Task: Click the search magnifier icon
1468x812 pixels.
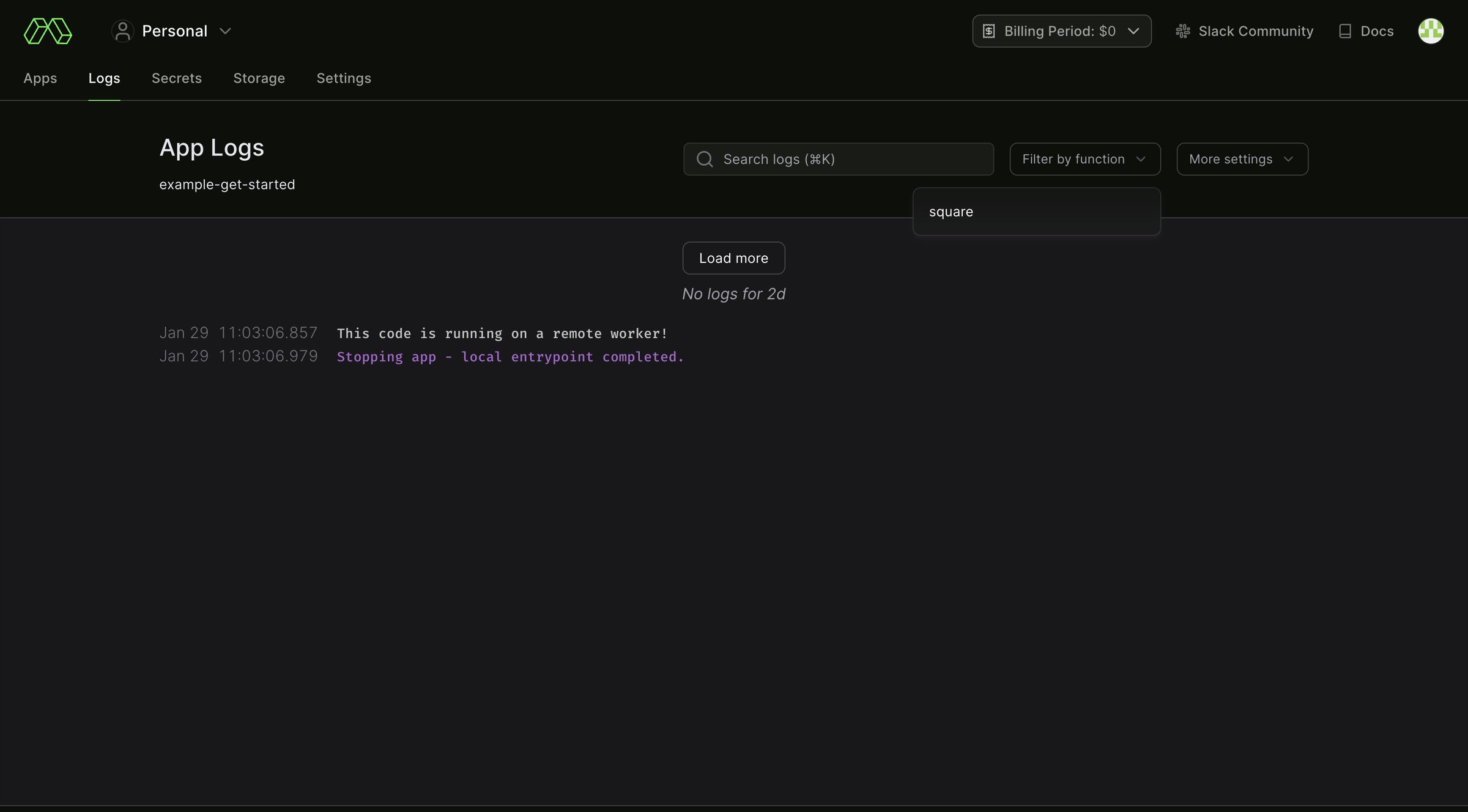Action: [x=705, y=159]
